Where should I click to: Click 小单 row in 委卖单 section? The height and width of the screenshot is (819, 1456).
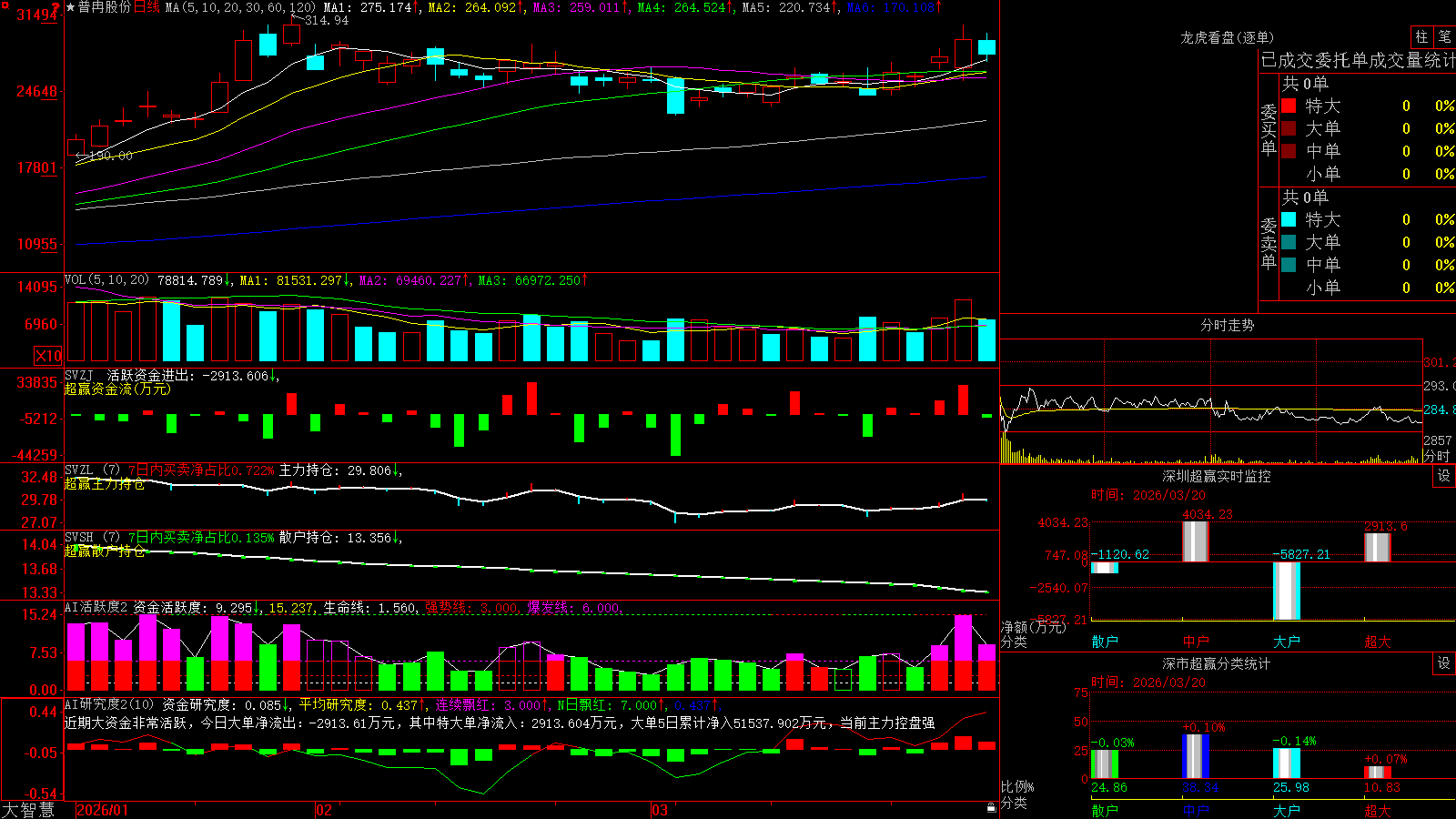pos(1368,288)
